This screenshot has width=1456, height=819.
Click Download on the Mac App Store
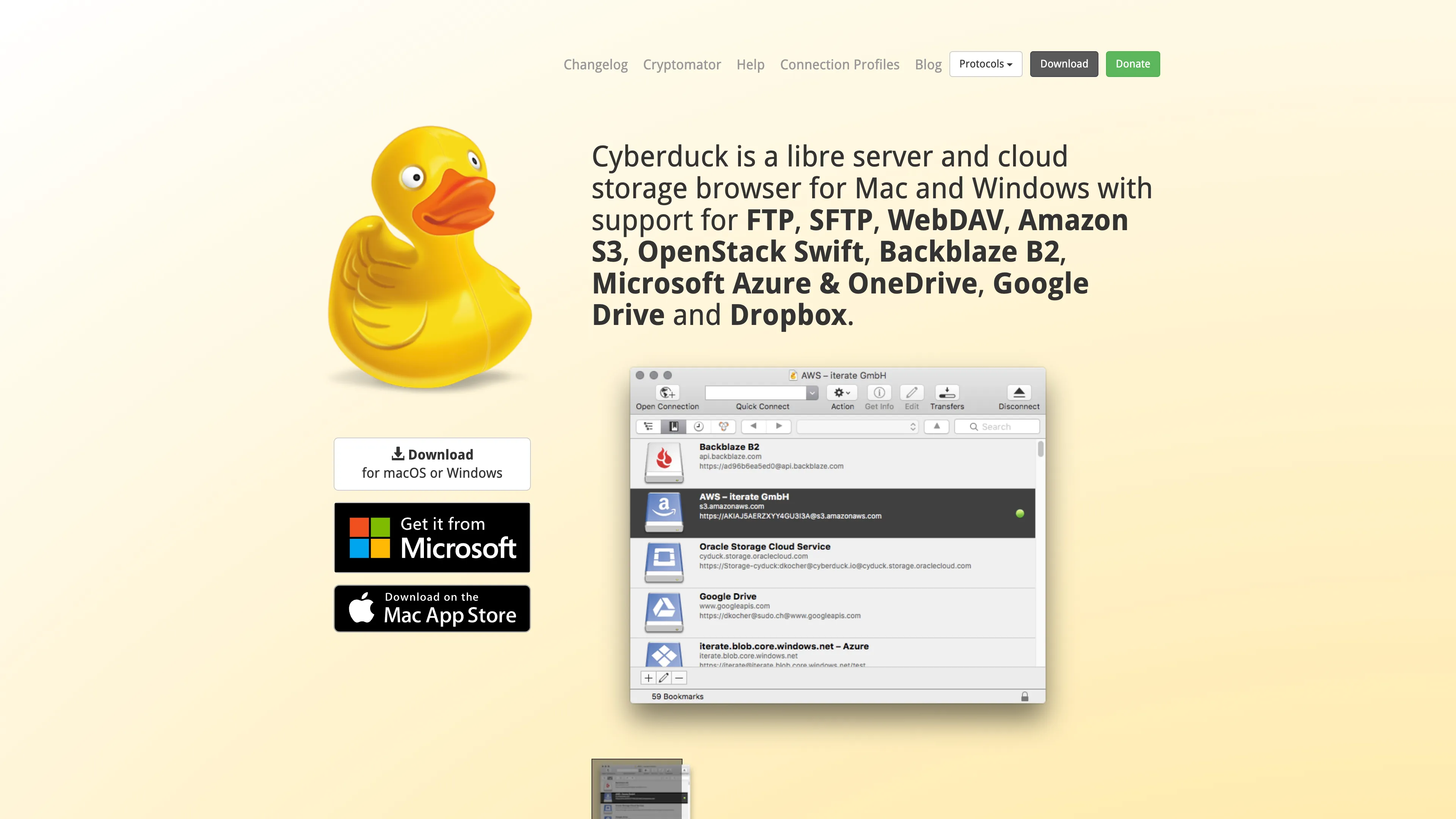tap(432, 608)
